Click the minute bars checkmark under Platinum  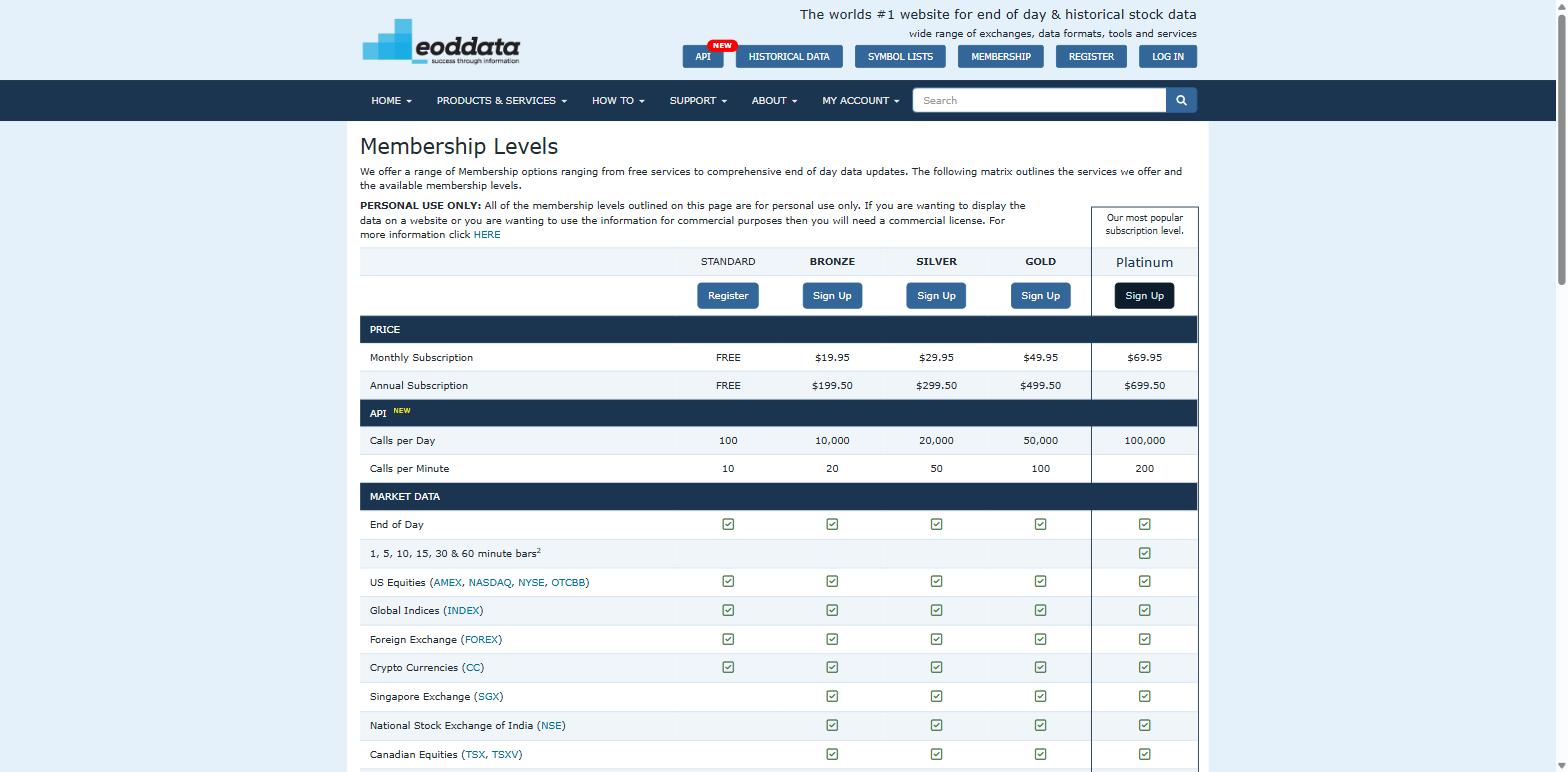click(1144, 553)
